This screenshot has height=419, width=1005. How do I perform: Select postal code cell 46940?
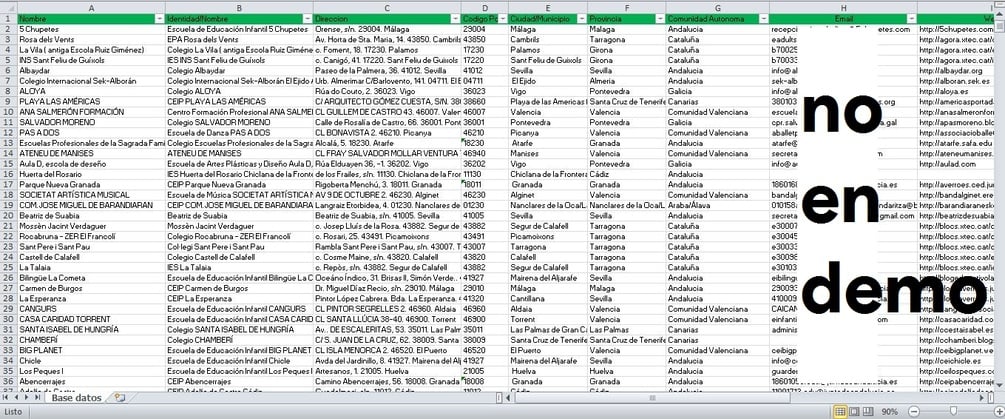coord(485,154)
